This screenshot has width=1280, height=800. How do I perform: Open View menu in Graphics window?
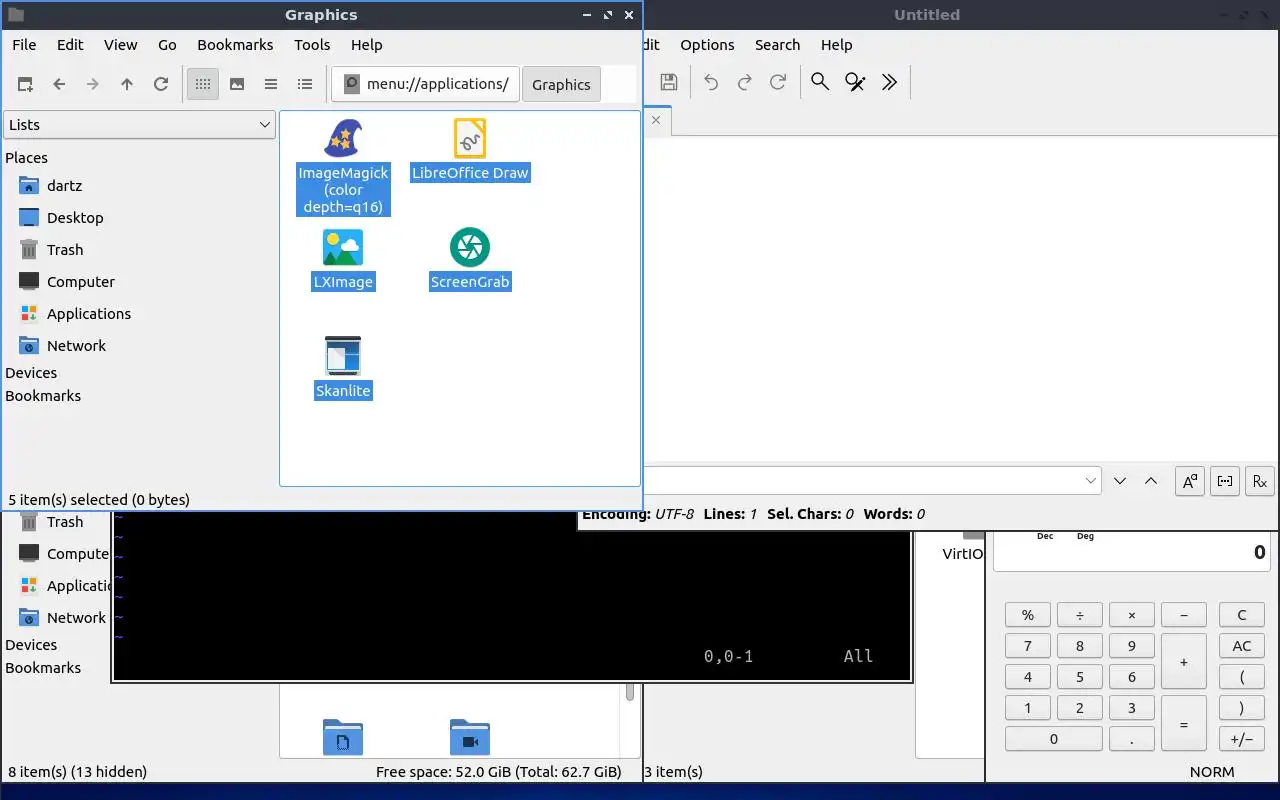click(x=121, y=45)
